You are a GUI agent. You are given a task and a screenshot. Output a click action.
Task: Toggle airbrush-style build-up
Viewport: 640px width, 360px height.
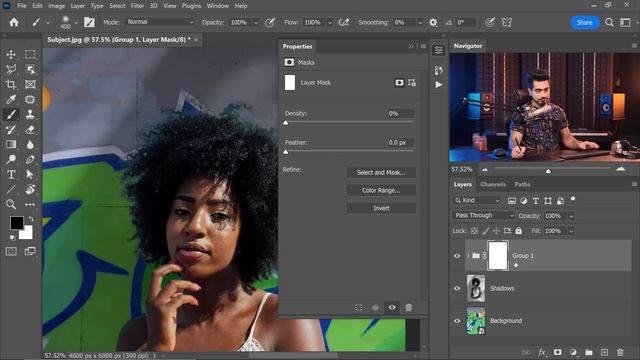pos(344,22)
